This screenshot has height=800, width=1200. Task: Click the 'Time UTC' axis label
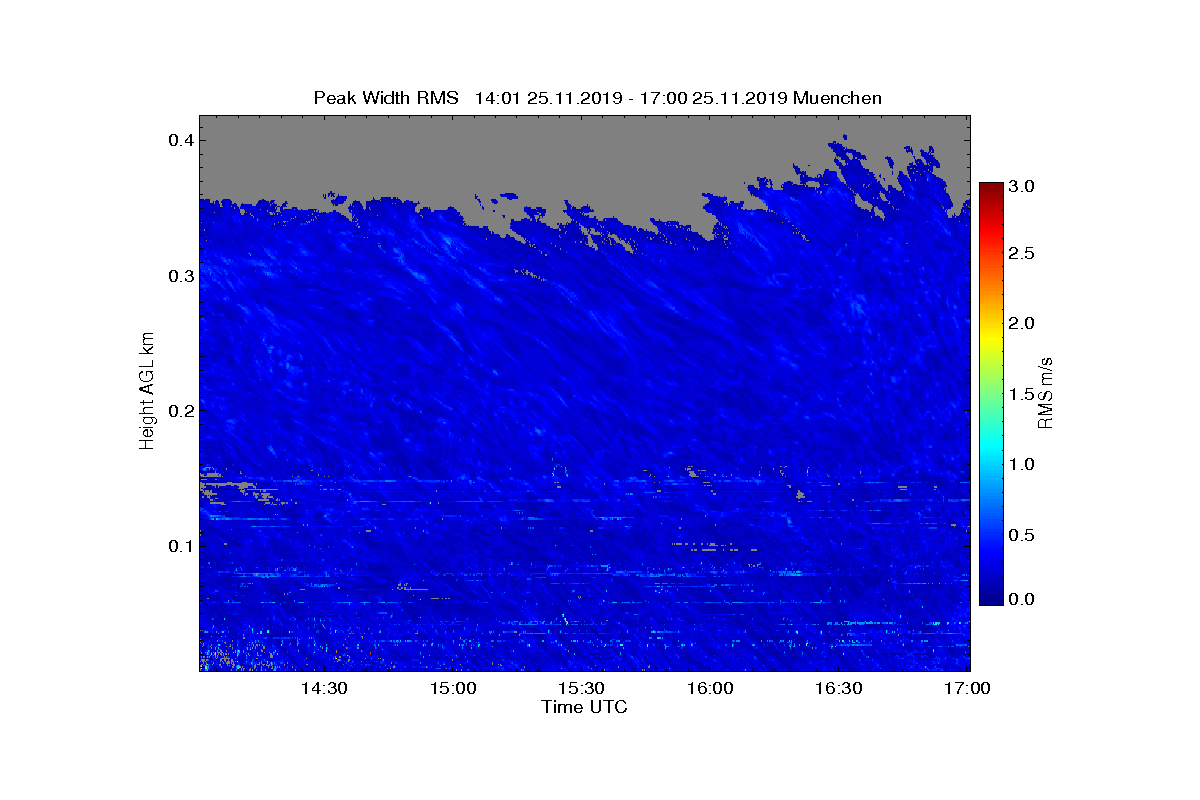click(x=585, y=707)
